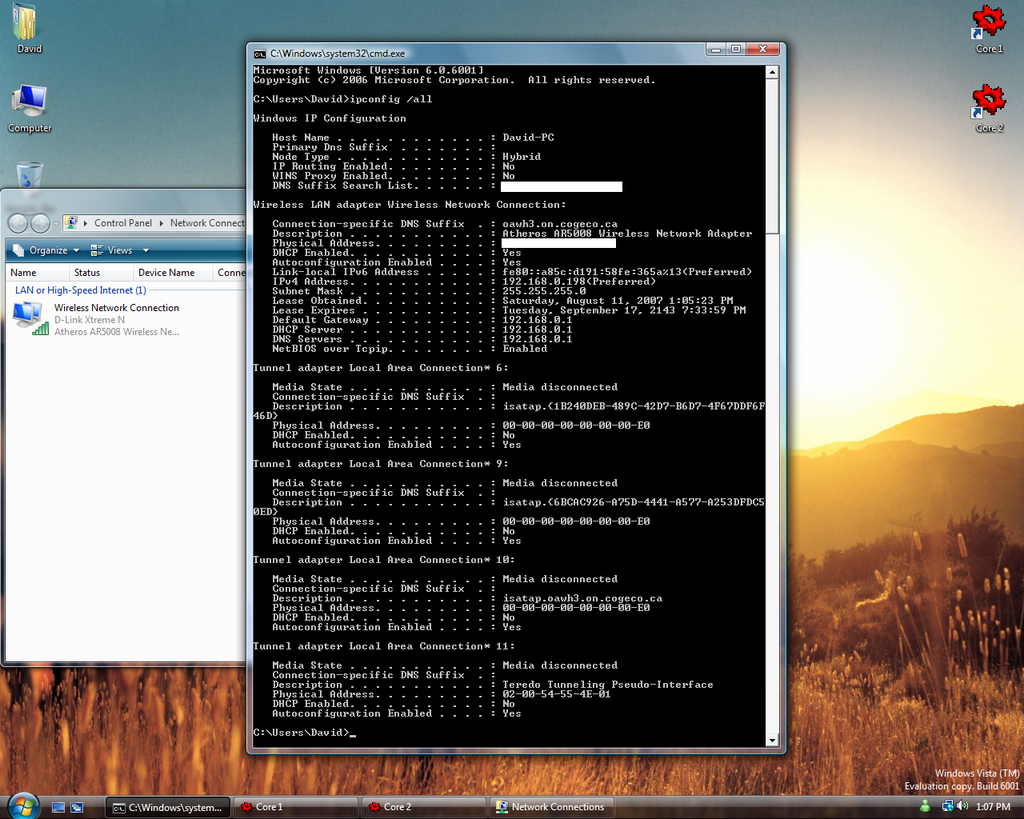Screen dimensions: 1024x819
Task: Expand the breadcrumb arrow before Control Panel
Action: tap(86, 223)
